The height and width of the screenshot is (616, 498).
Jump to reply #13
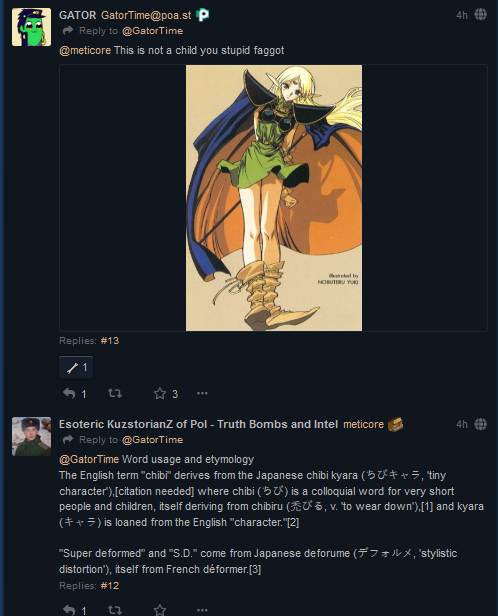pos(110,341)
